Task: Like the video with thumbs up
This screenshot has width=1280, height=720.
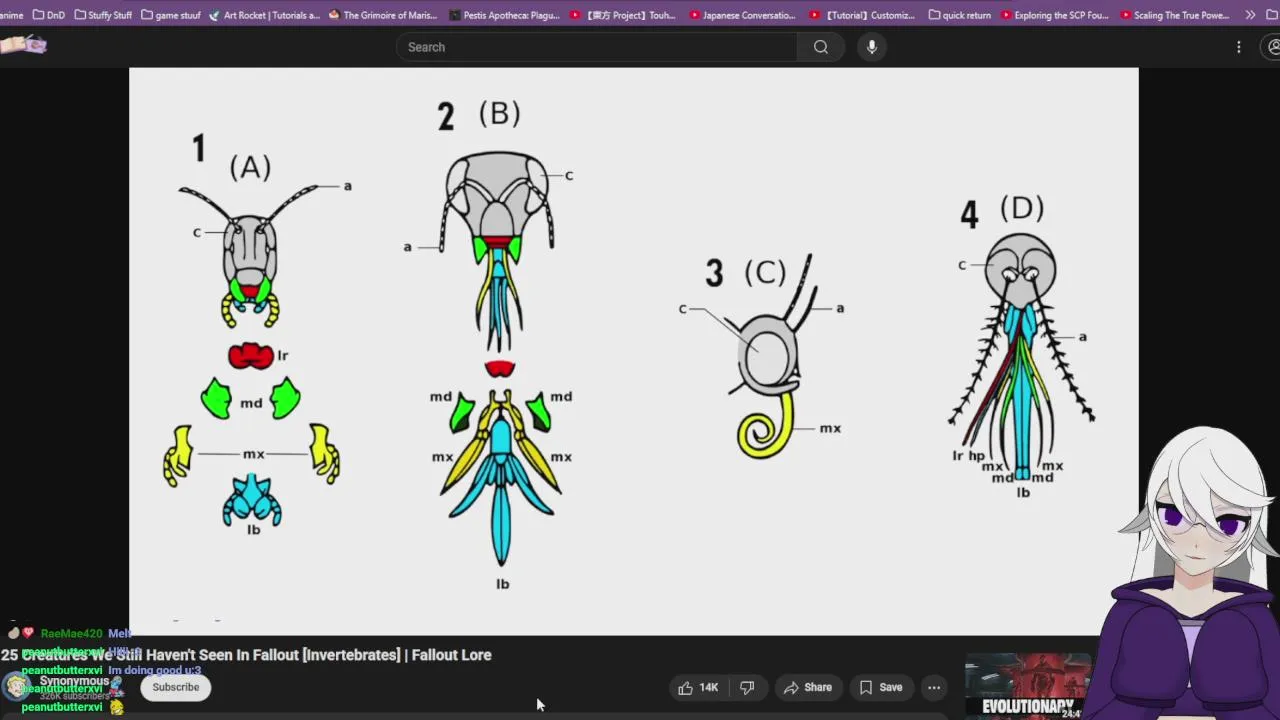Action: [x=697, y=687]
